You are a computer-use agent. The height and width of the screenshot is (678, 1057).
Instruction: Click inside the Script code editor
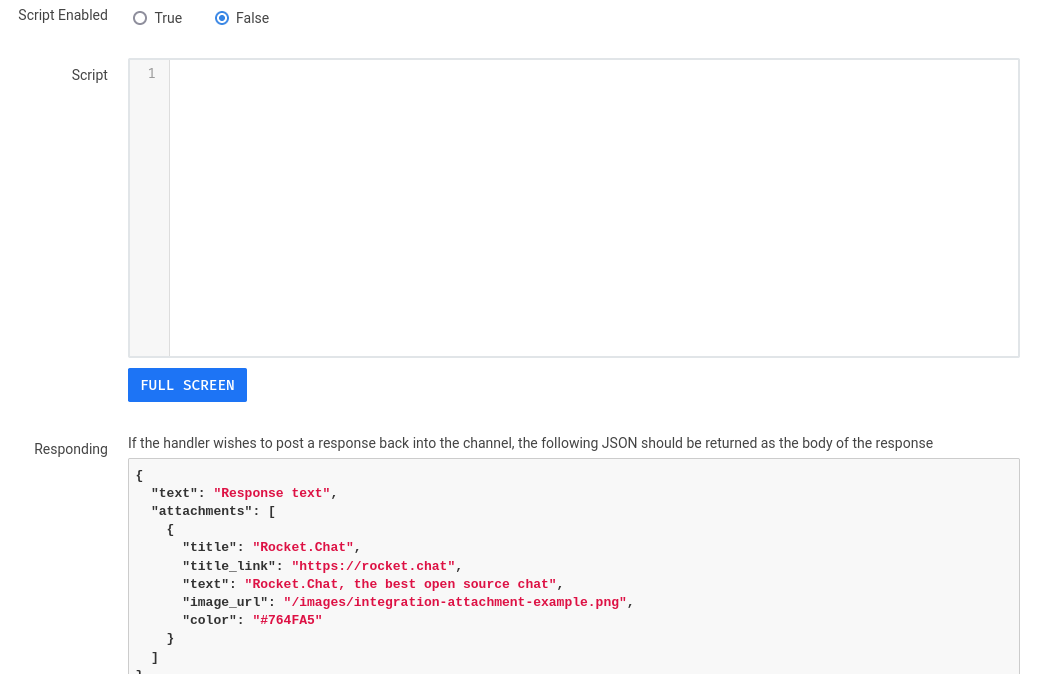click(x=593, y=208)
